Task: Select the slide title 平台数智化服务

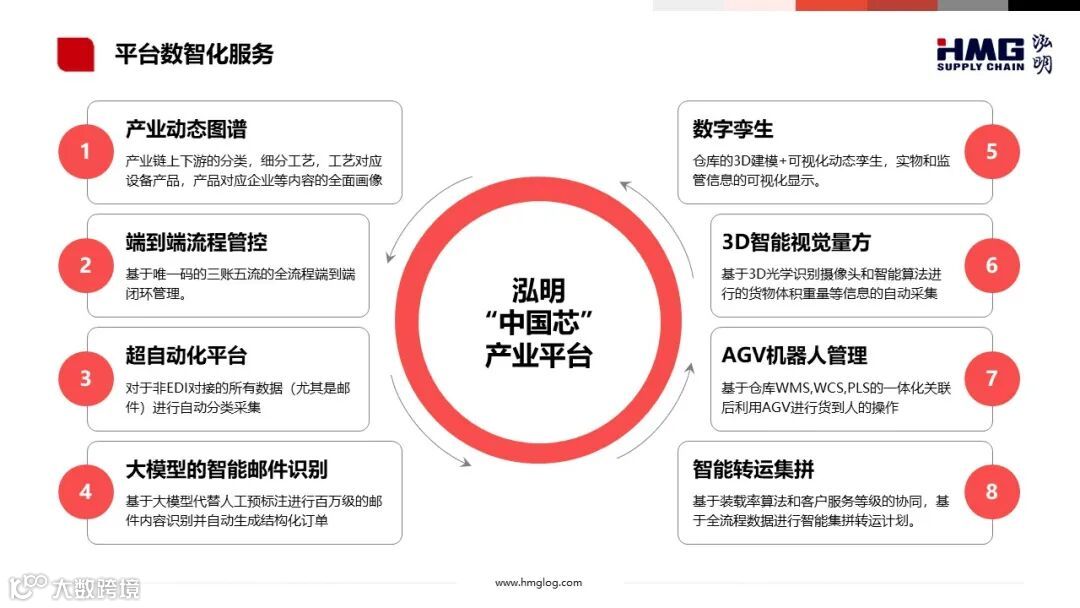Action: 194,54
